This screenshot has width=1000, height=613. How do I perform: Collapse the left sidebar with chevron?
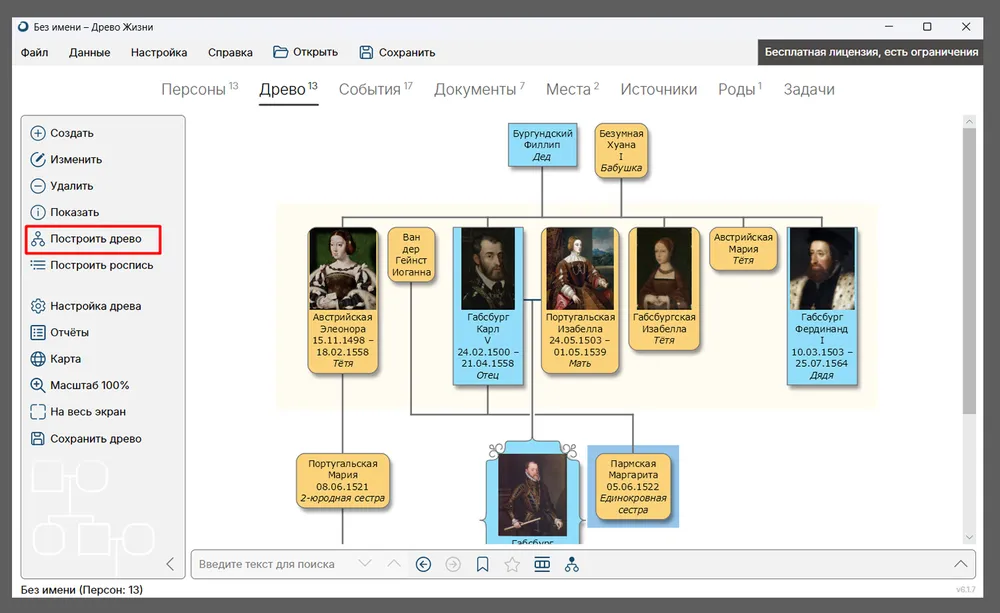pyautogui.click(x=170, y=564)
